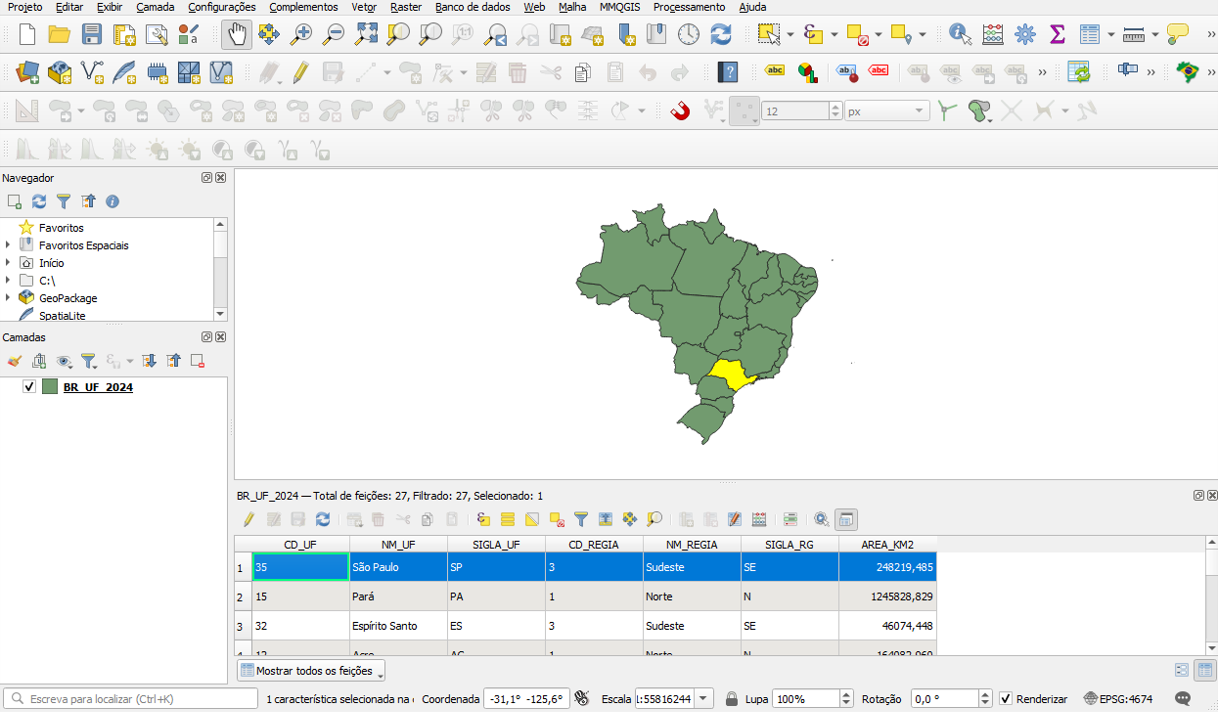1218x712 pixels.
Task: Invert selection in attribute table toolbar
Action: 532,520
